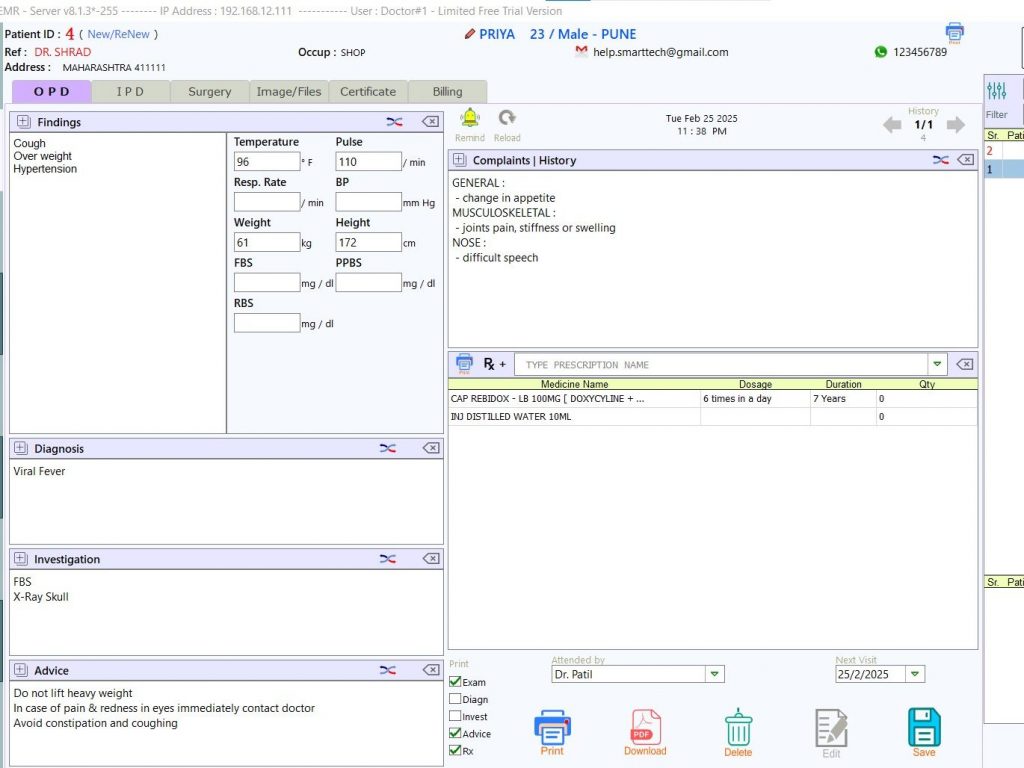Open the Billing tab
The height and width of the screenshot is (768, 1024).
pos(447,92)
